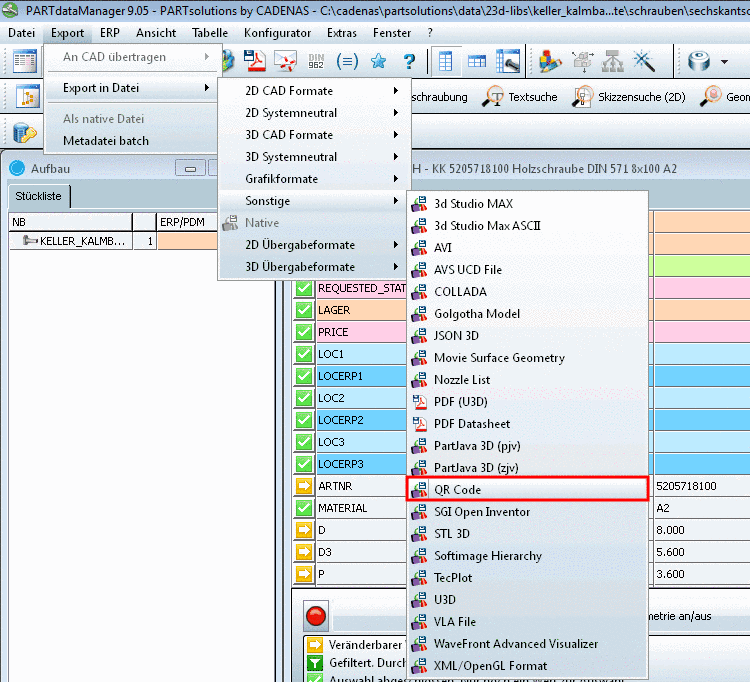Screen dimensions: 750x682
Task: Click the favorites star toolbar icon
Action: pyautogui.click(x=378, y=61)
